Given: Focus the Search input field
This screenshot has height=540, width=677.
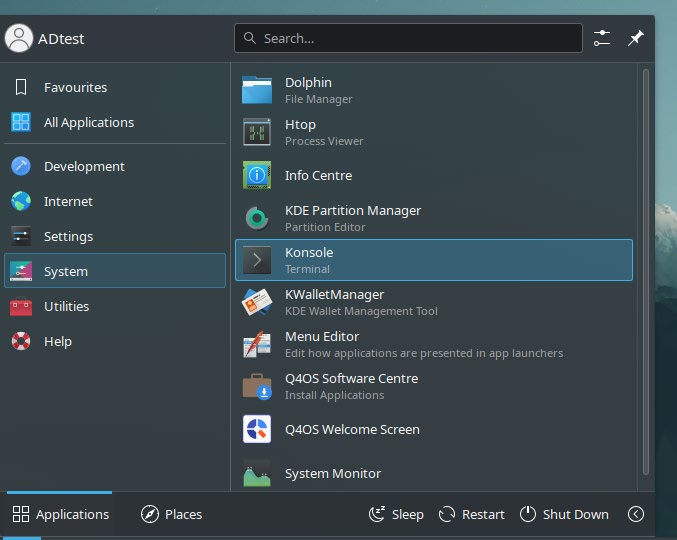Looking at the screenshot, I should [408, 38].
